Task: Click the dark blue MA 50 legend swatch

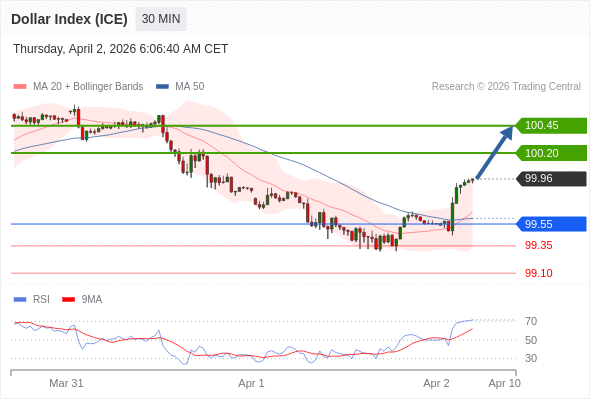Action: [x=162, y=87]
